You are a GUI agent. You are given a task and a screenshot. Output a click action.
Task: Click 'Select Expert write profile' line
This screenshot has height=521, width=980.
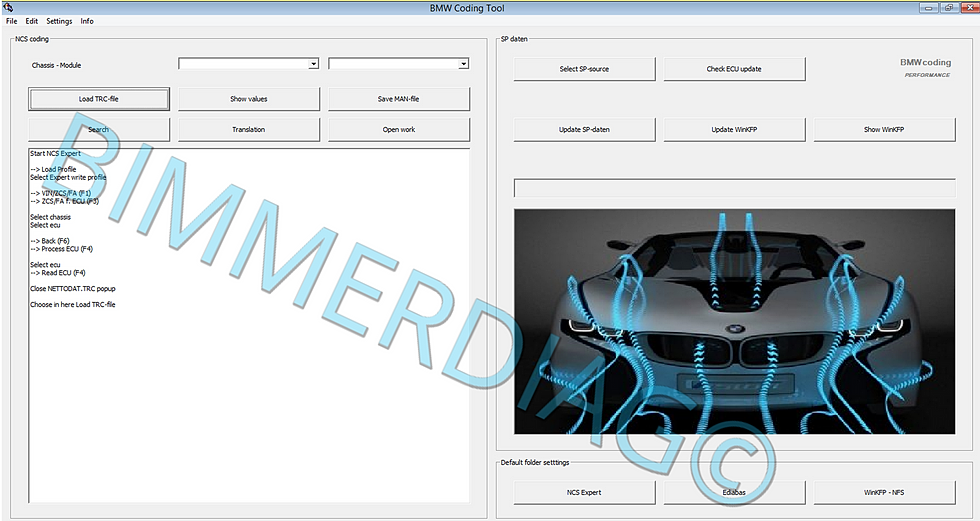pos(68,177)
